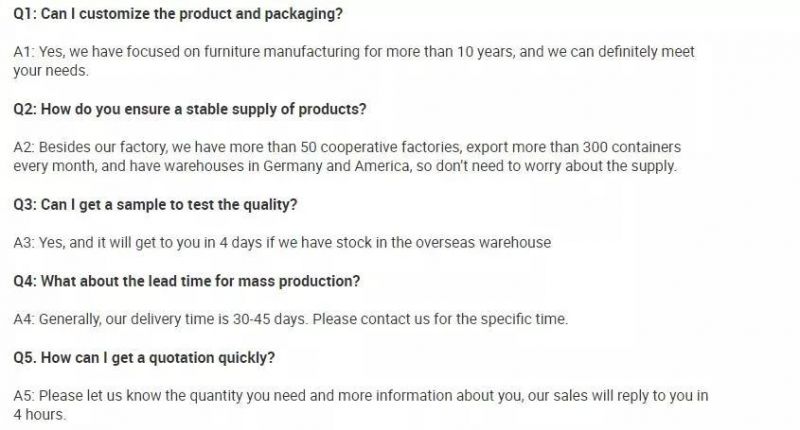Click the A3 answer about overseas warehouse stock
Screen dimensions: 800x430
[282, 242]
